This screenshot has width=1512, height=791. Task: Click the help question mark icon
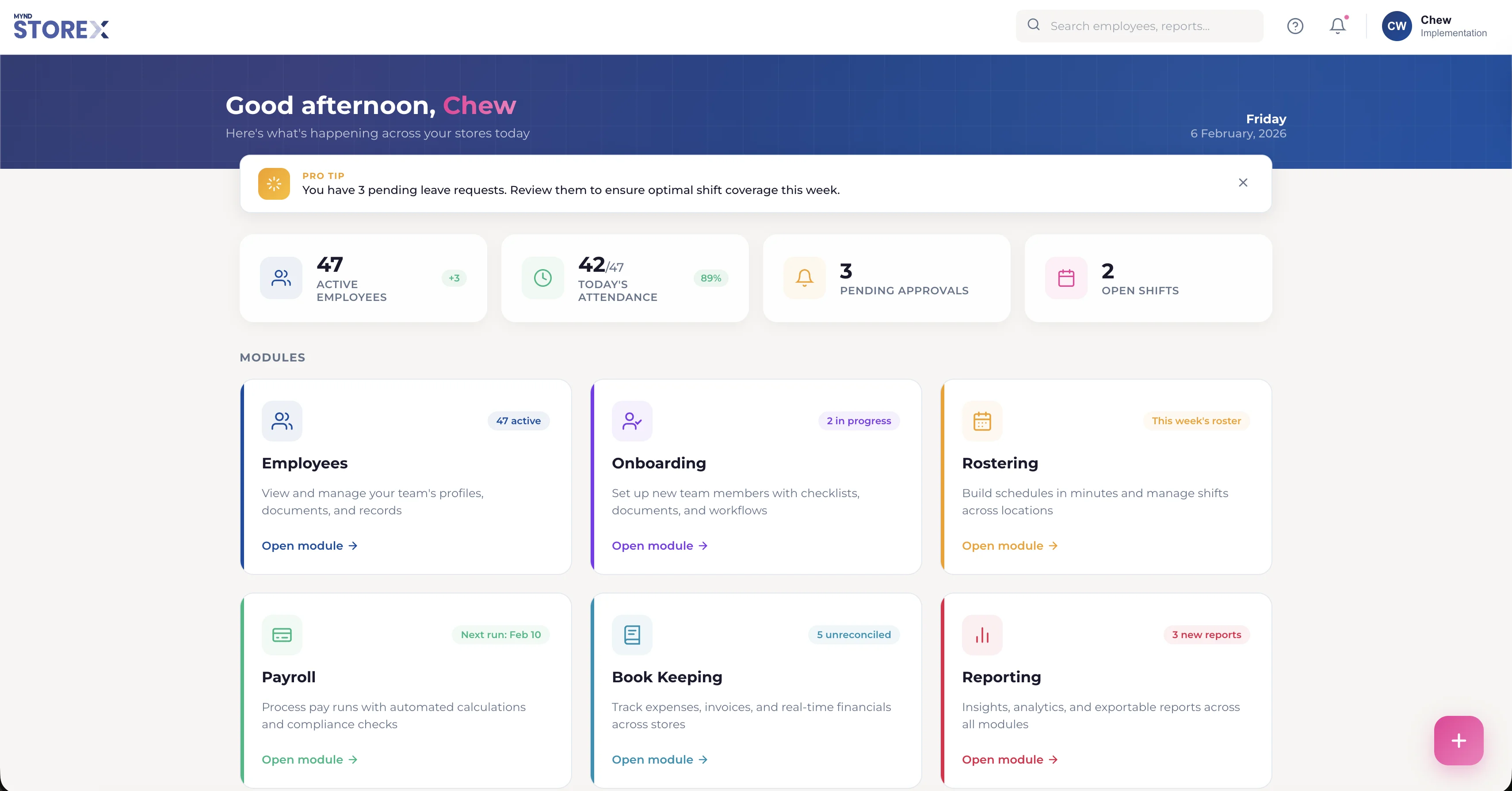1295,26
